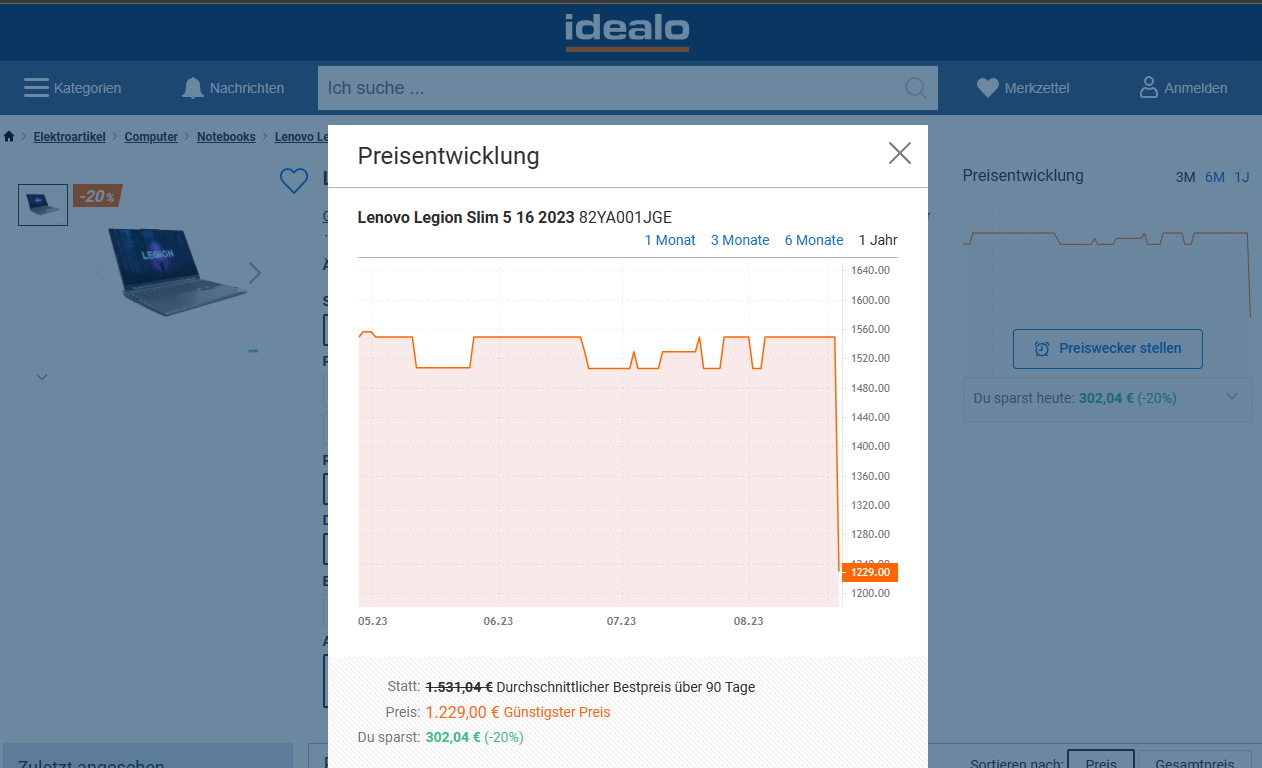Image resolution: width=1262 pixels, height=768 pixels.
Task: Select the laptop product thumbnail
Action: (43, 204)
